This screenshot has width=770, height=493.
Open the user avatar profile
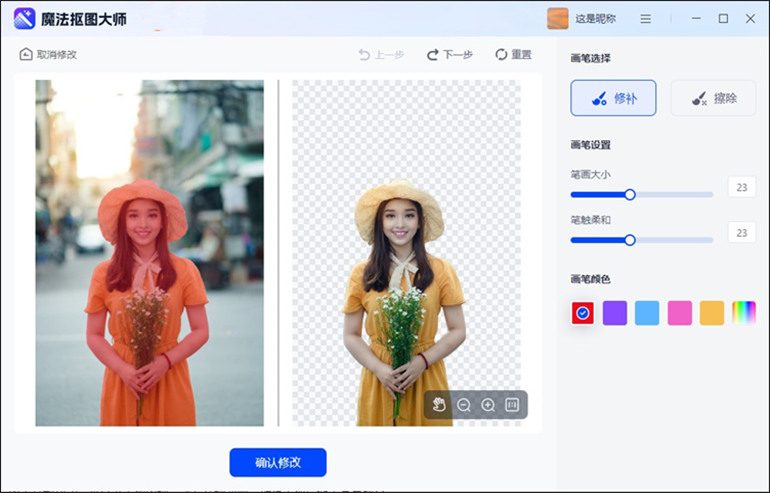coord(558,19)
